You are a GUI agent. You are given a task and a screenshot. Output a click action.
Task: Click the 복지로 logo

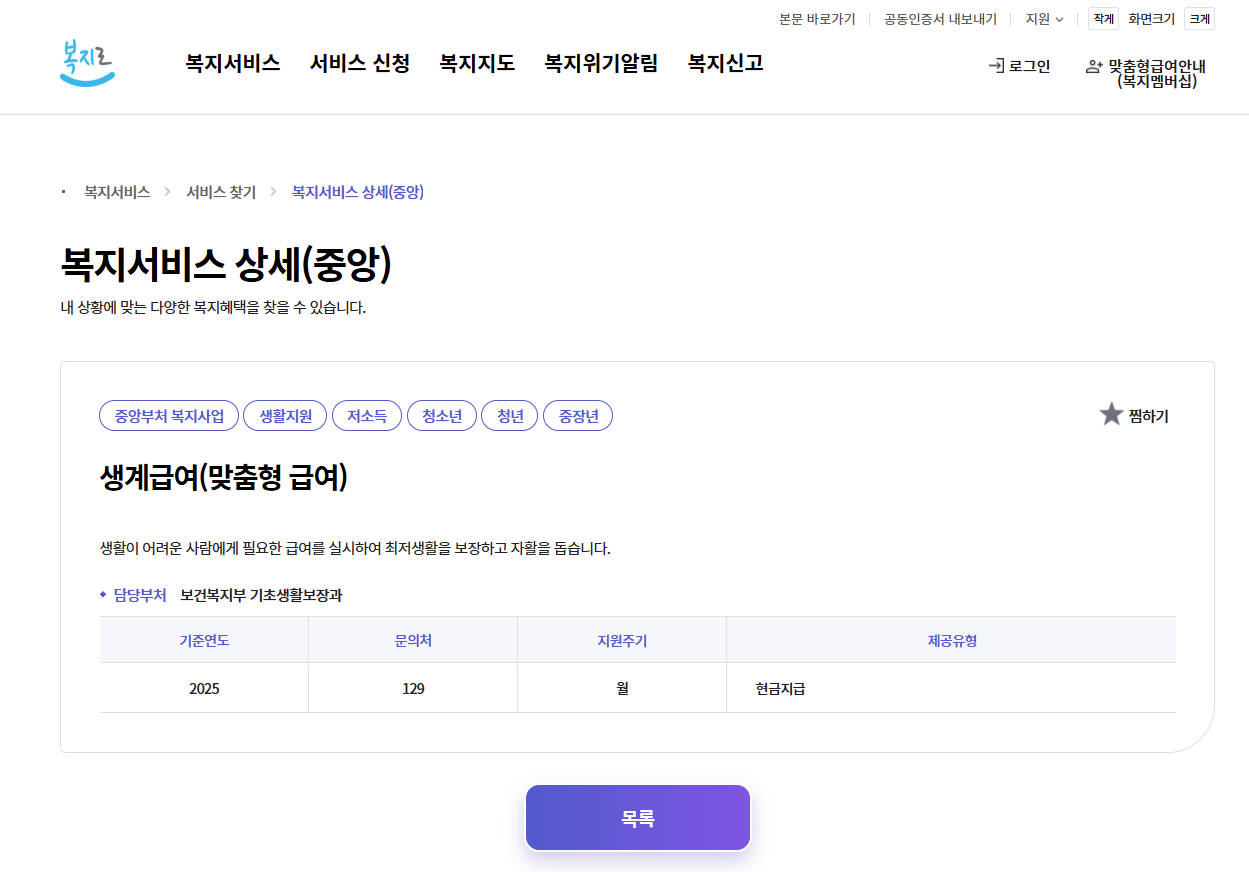tap(87, 62)
